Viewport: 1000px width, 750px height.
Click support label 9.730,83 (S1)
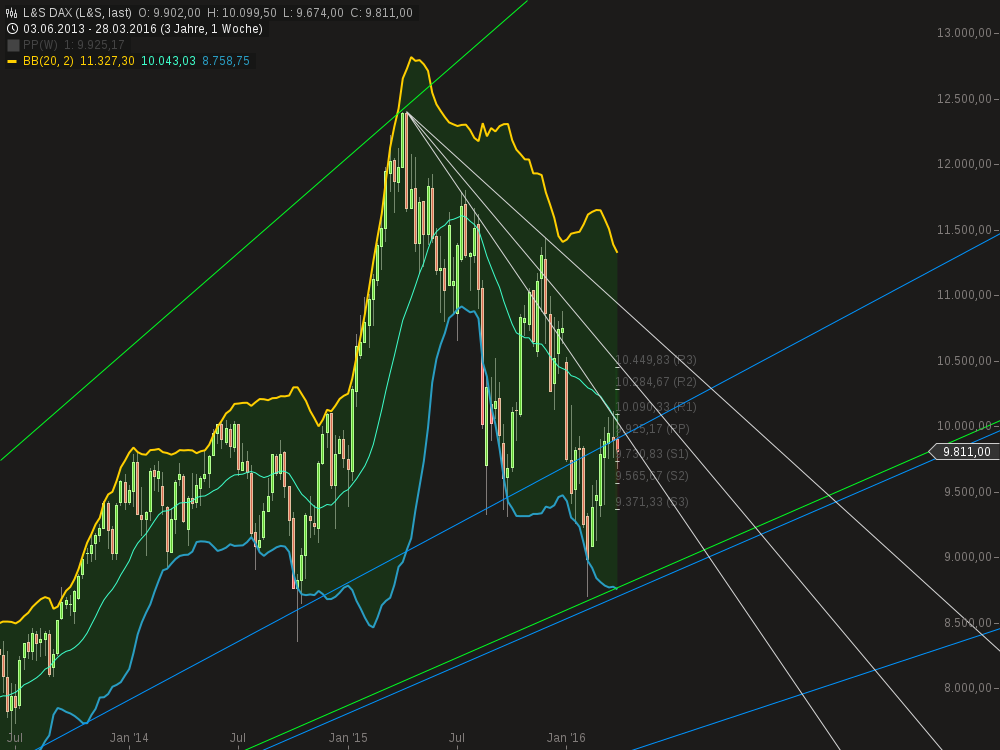coord(652,454)
